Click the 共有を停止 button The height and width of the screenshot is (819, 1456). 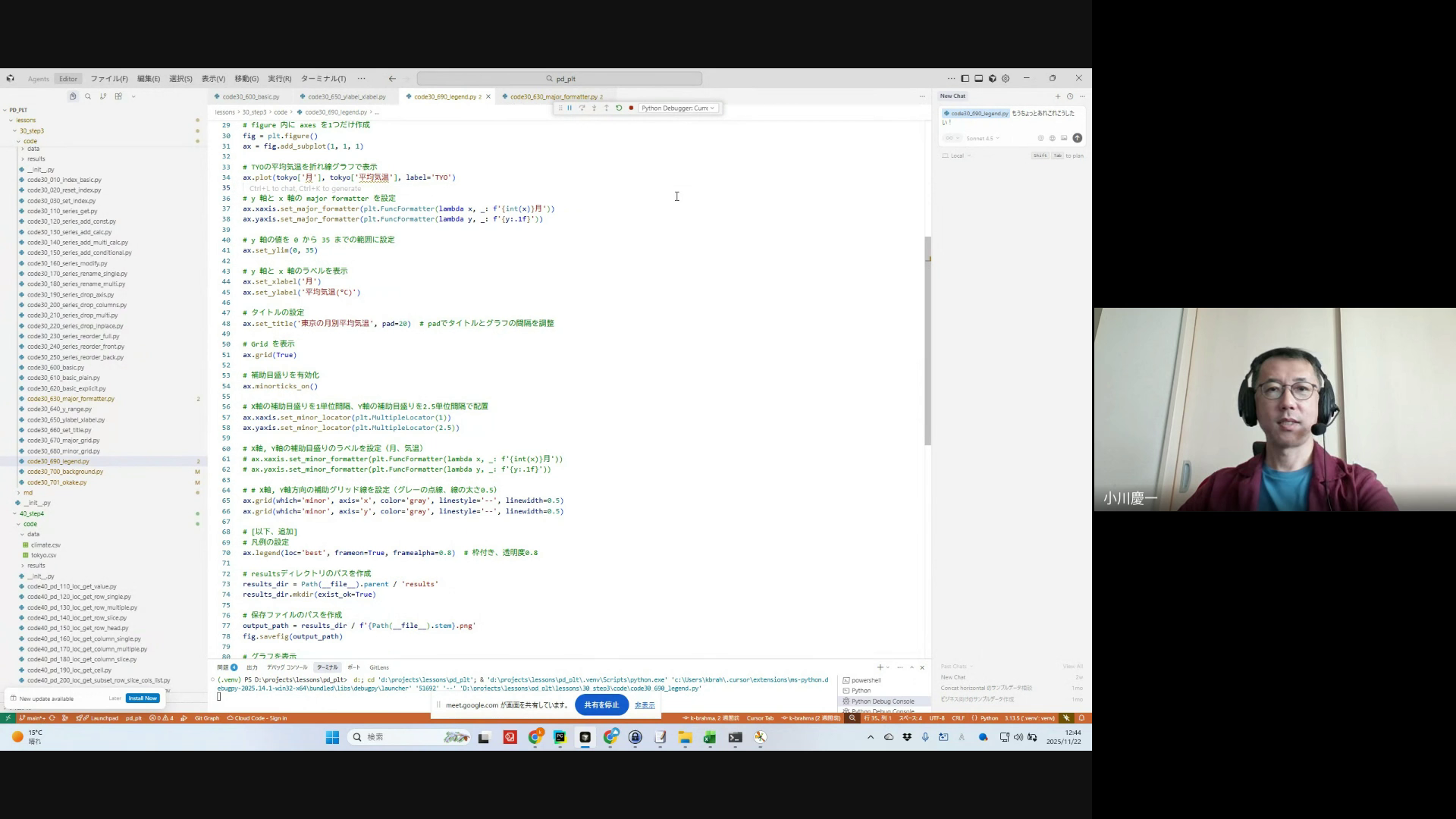tap(601, 705)
